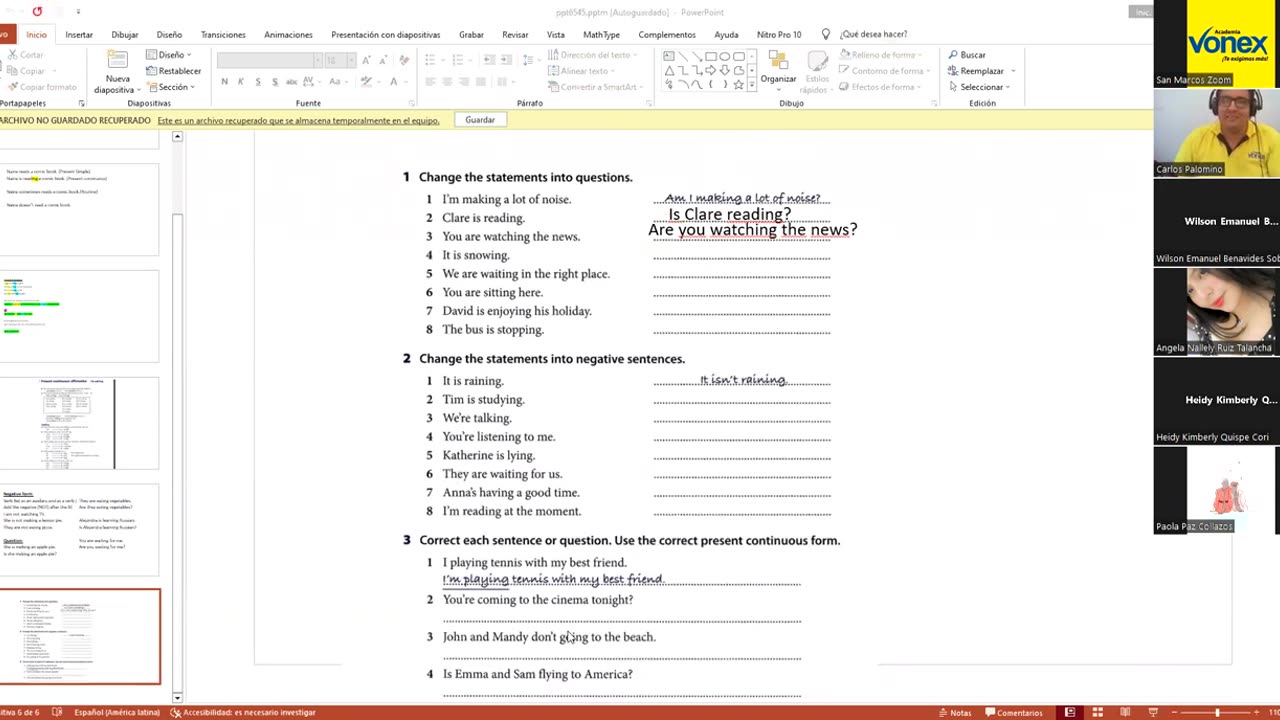Select the highlighted slide 6 thumbnail

(x=80, y=637)
